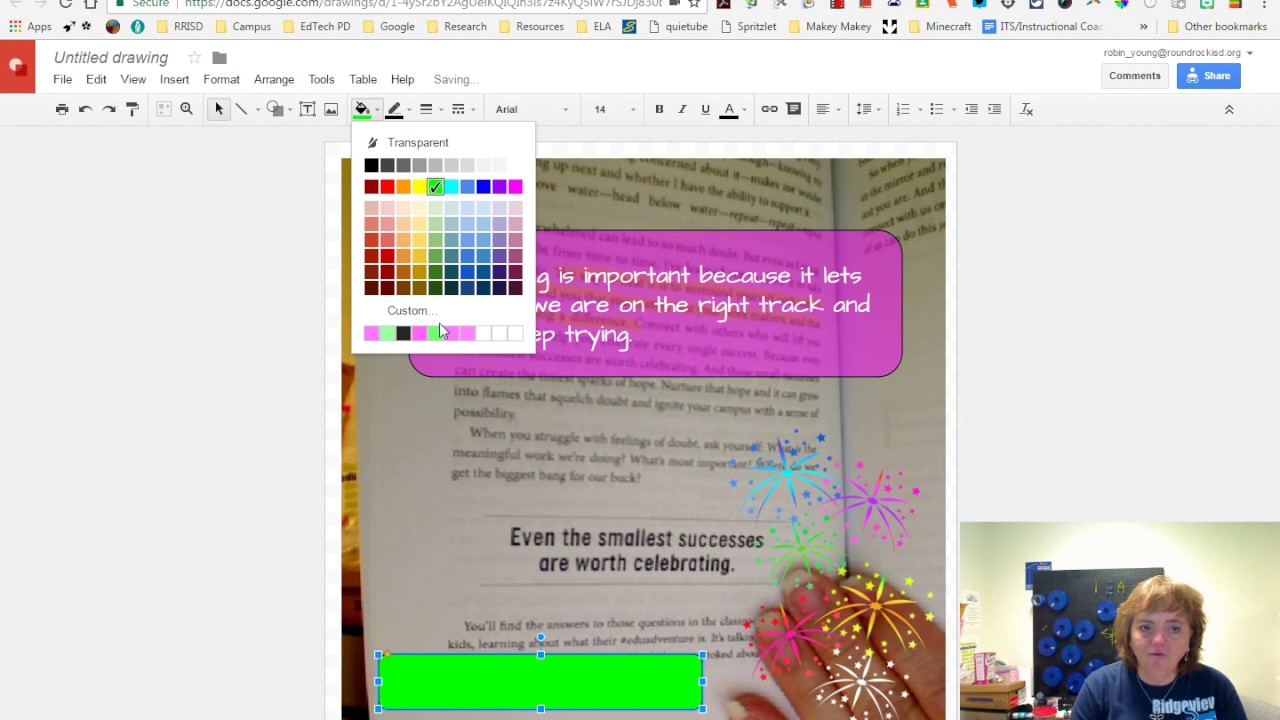The width and height of the screenshot is (1280, 720).
Task: Click the Untitled drawing title field
Action: tap(111, 58)
